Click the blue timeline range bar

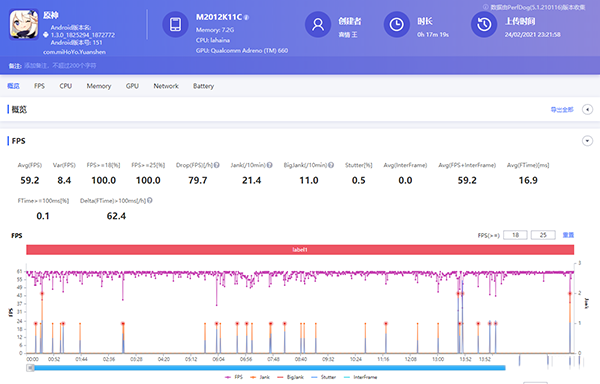[x=269, y=368]
